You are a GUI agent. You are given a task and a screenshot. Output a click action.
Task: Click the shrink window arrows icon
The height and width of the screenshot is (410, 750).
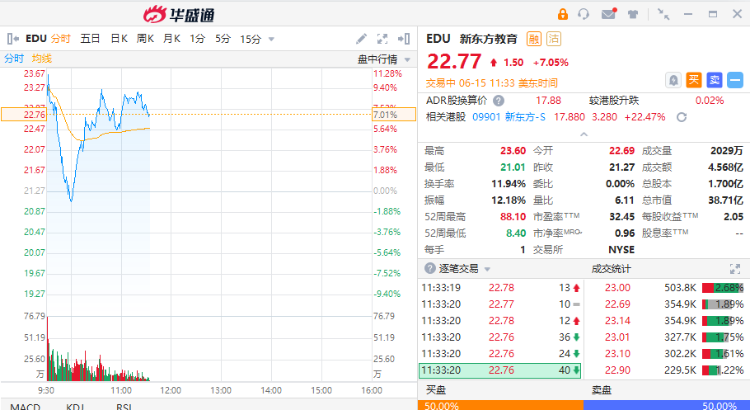(663, 14)
